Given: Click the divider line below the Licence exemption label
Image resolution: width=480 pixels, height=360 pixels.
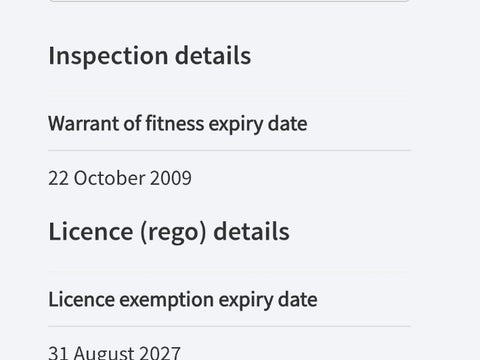Looking at the screenshot, I should [x=229, y=326].
